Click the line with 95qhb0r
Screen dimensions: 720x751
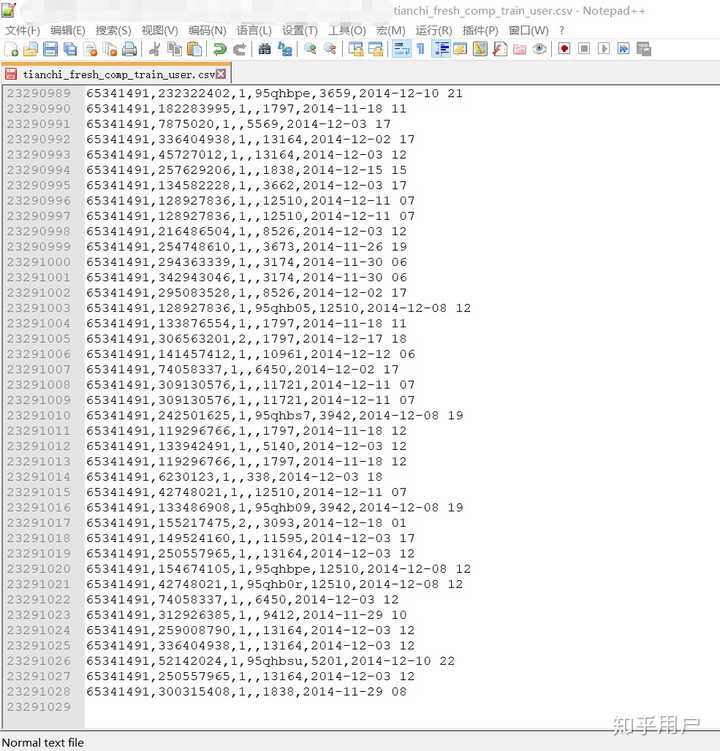tap(274, 584)
